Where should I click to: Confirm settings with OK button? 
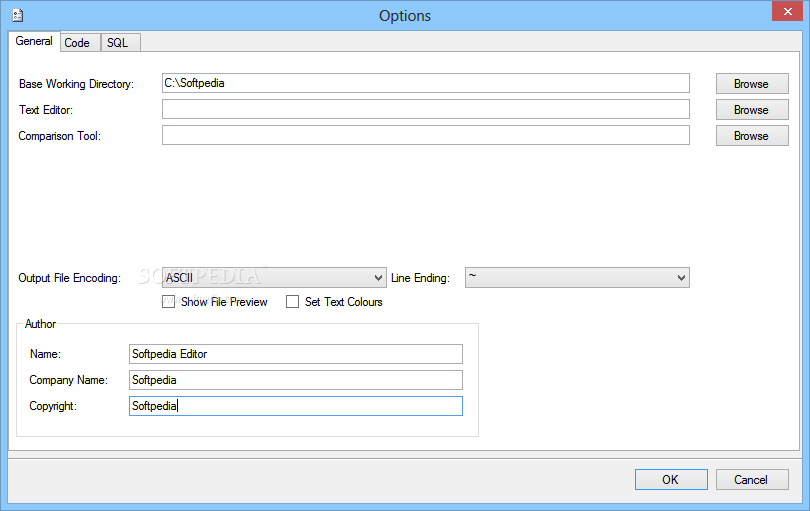tap(671, 479)
